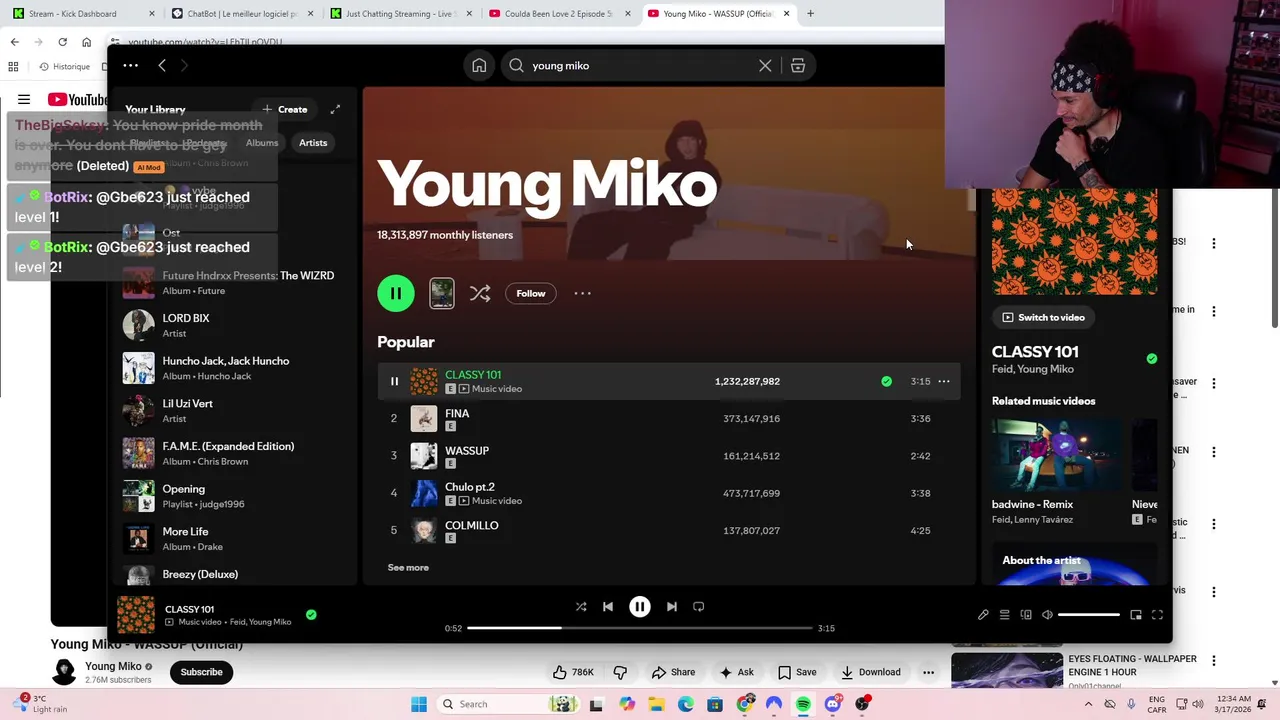Viewport: 1280px width, 720px height.
Task: Save the YouTube video to a playlist
Action: pos(797,672)
